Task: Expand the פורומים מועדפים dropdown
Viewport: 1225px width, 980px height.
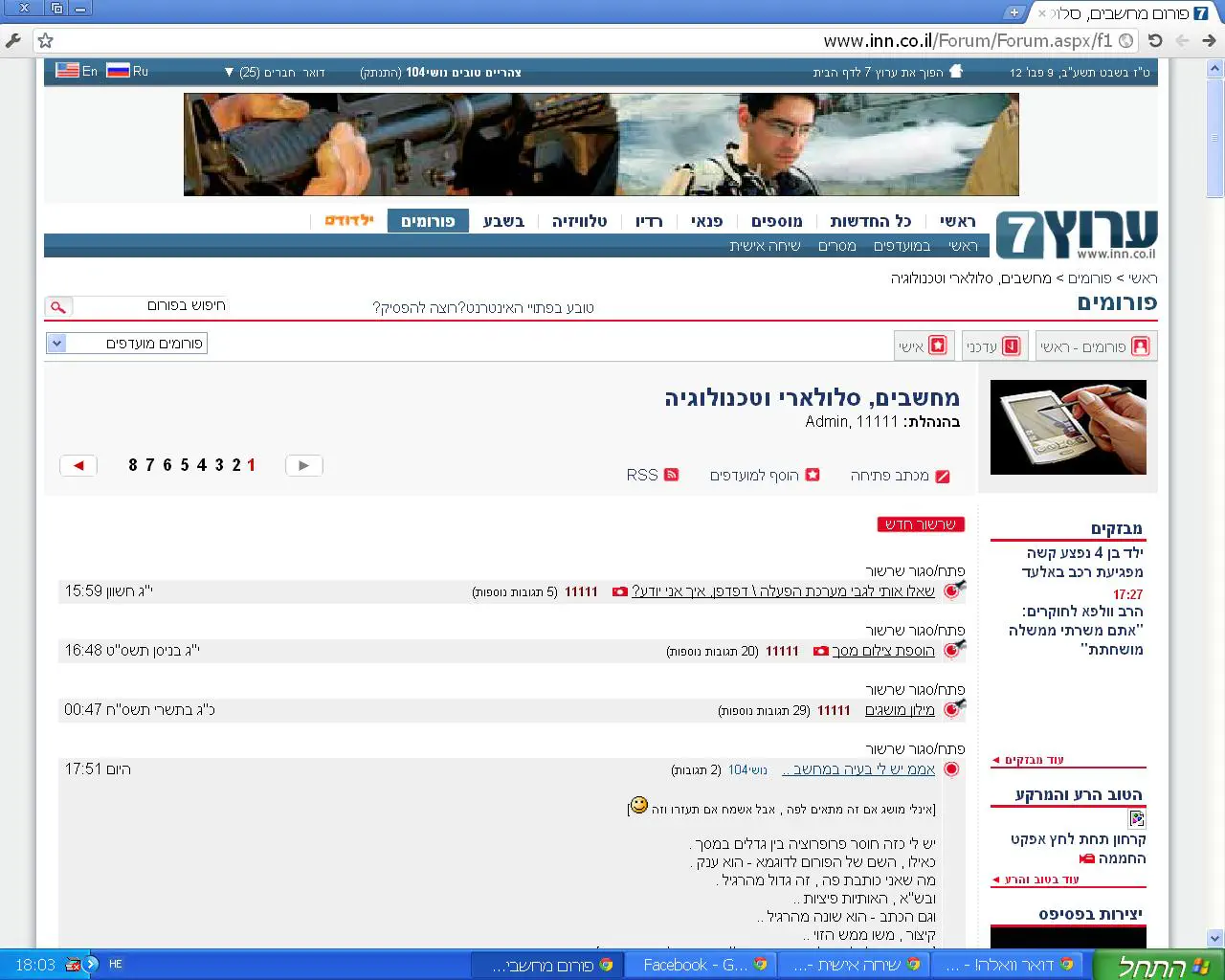Action: 56,344
